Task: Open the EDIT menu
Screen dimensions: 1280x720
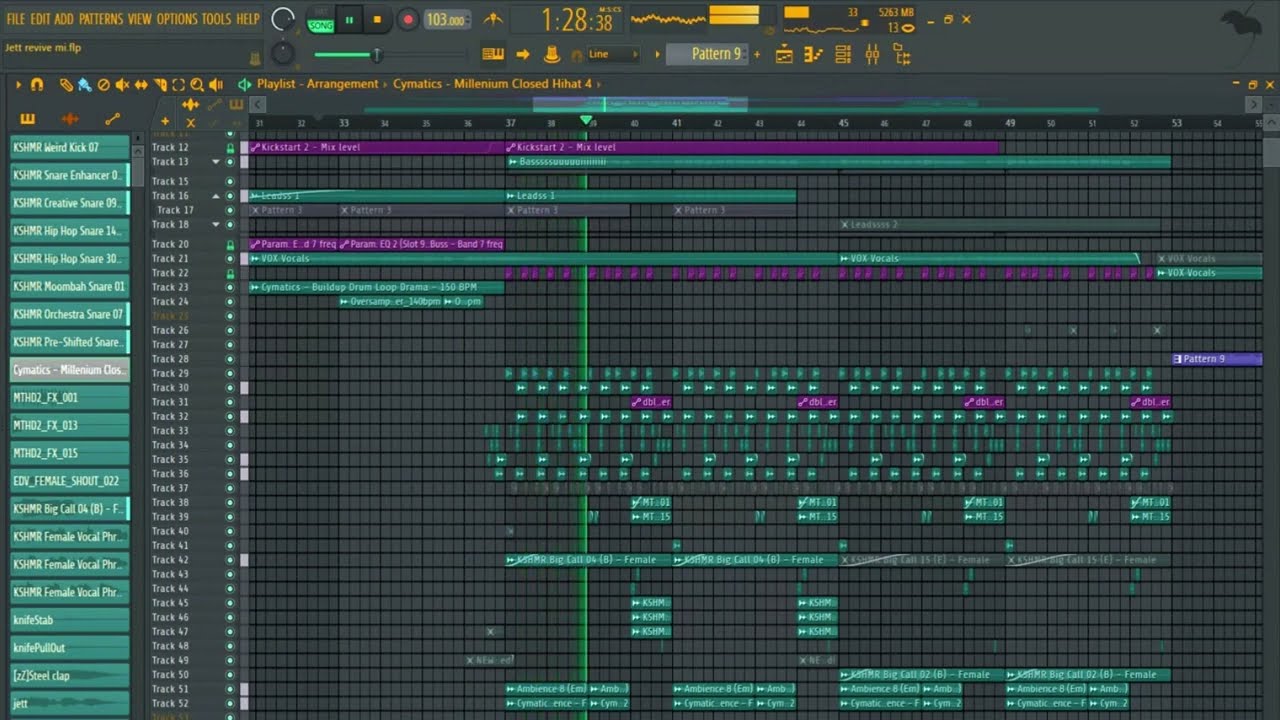Action: pos(40,19)
